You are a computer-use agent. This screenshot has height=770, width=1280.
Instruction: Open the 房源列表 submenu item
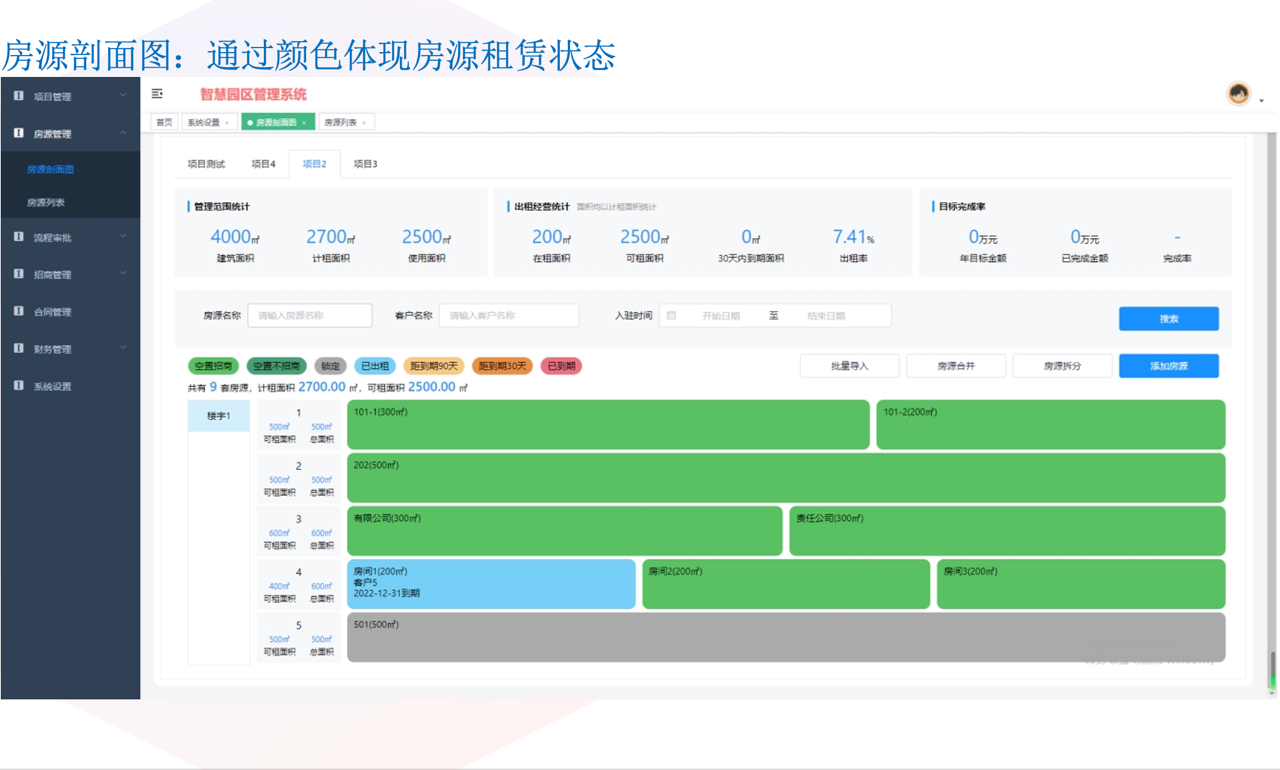coord(70,203)
